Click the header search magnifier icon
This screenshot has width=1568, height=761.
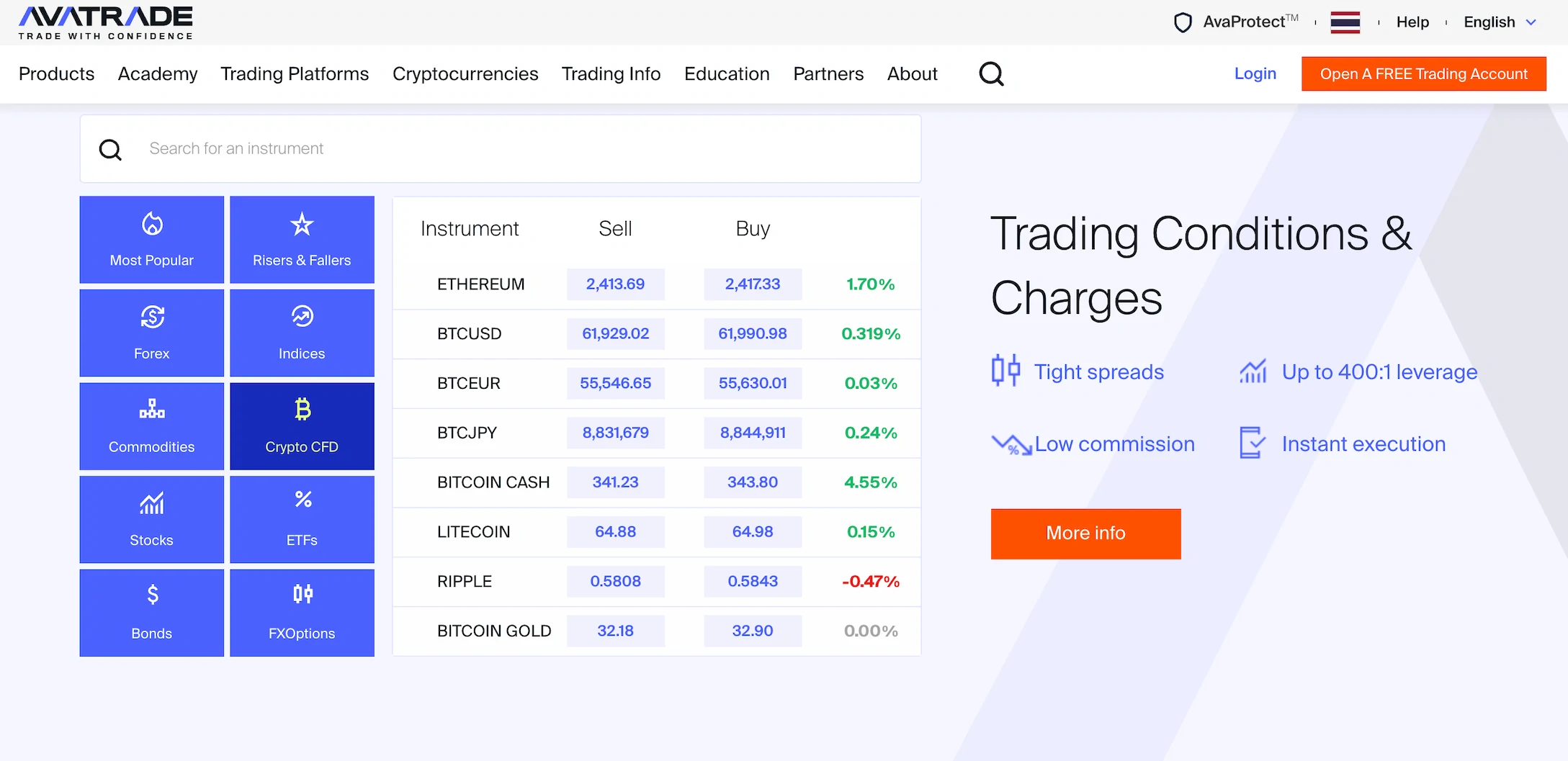991,73
